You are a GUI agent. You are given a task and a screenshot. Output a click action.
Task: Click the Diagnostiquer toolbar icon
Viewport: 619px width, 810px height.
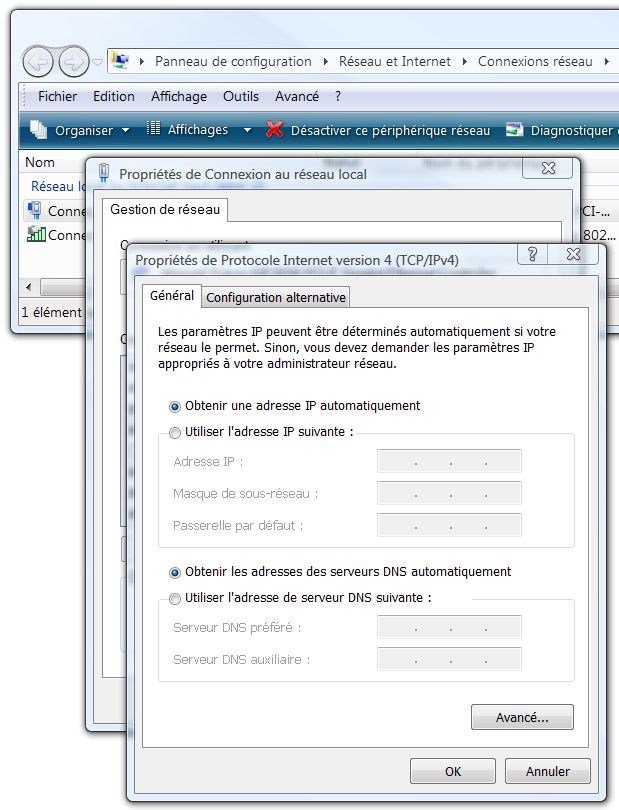[514, 129]
